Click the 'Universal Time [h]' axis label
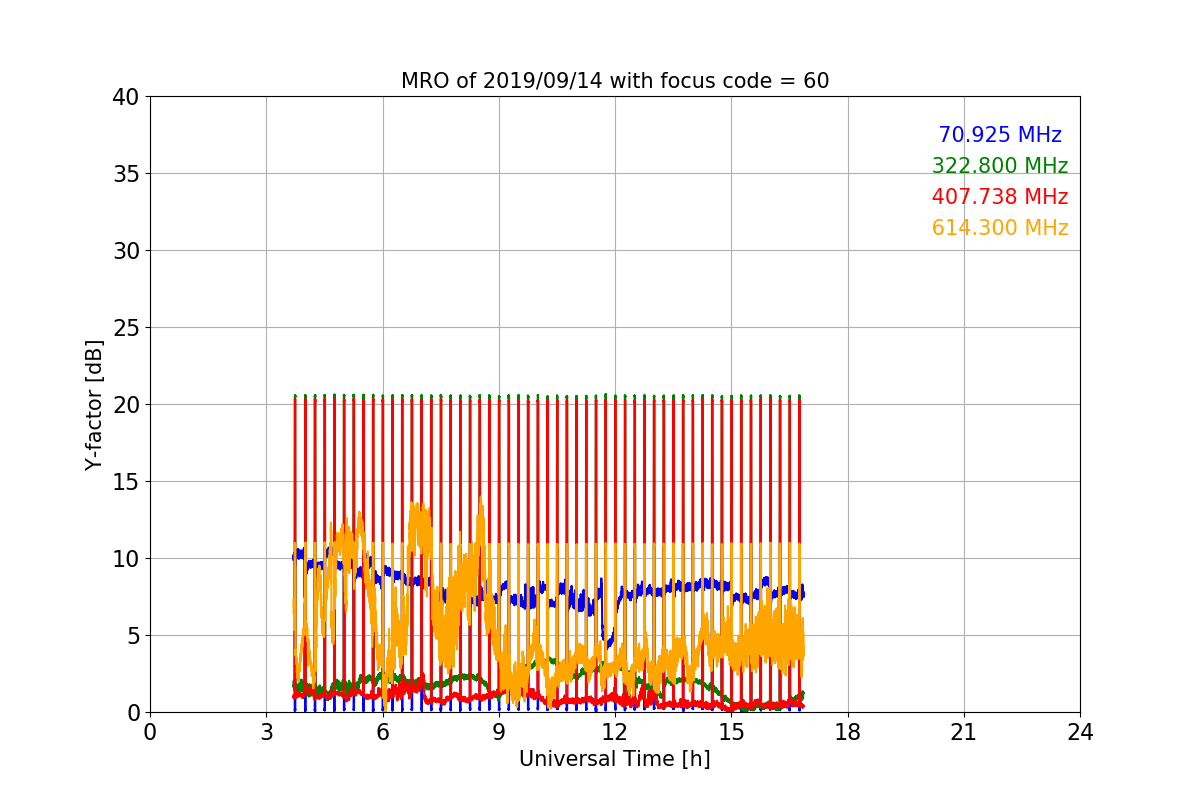Image resolution: width=1200 pixels, height=800 pixels. tap(615, 759)
